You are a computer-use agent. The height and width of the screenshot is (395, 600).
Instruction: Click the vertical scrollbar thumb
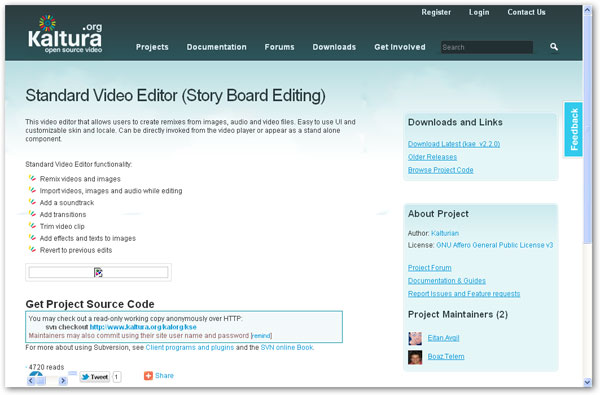pos(587,129)
